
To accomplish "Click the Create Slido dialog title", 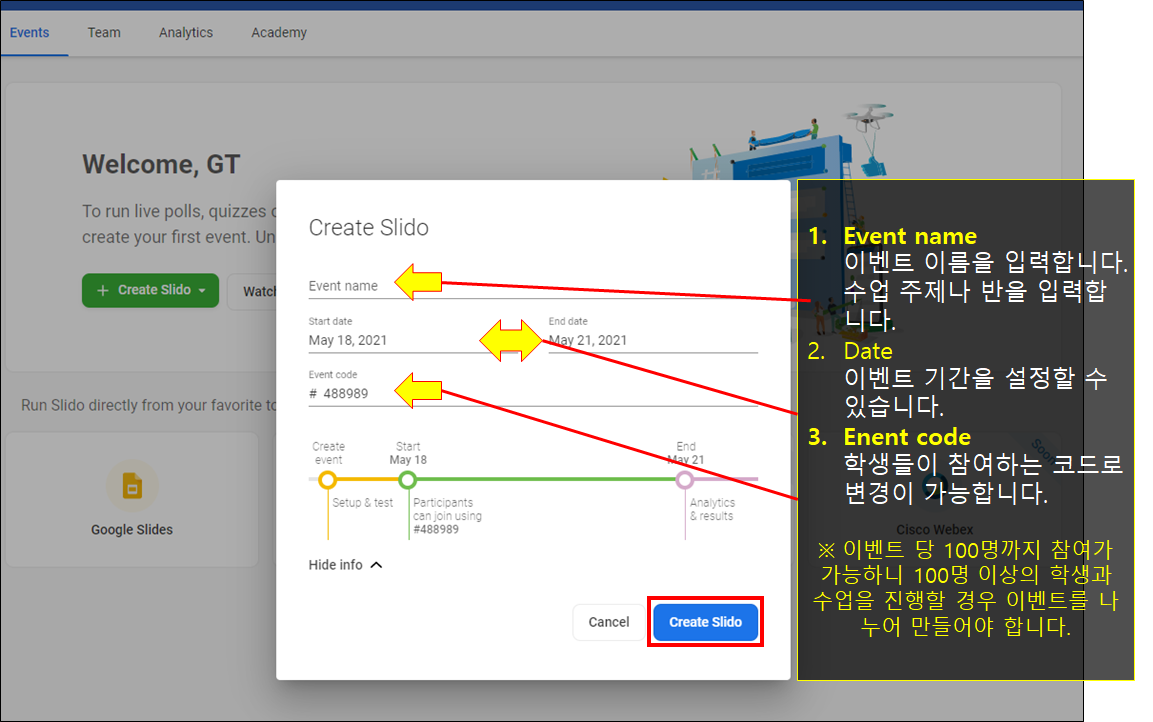I will click(368, 228).
